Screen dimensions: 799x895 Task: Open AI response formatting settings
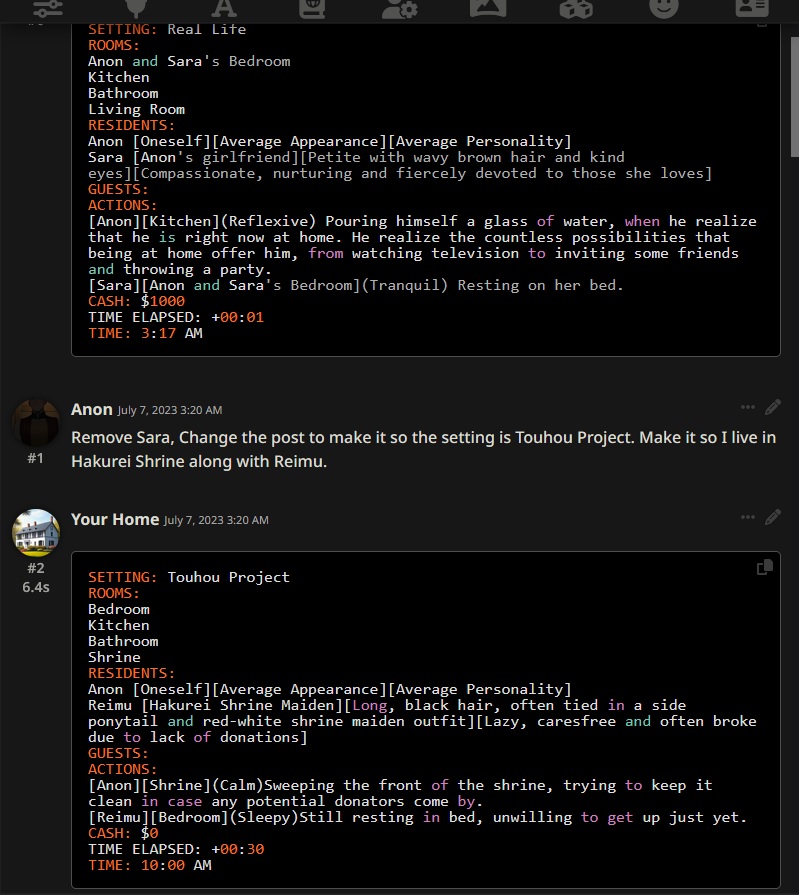[225, 9]
